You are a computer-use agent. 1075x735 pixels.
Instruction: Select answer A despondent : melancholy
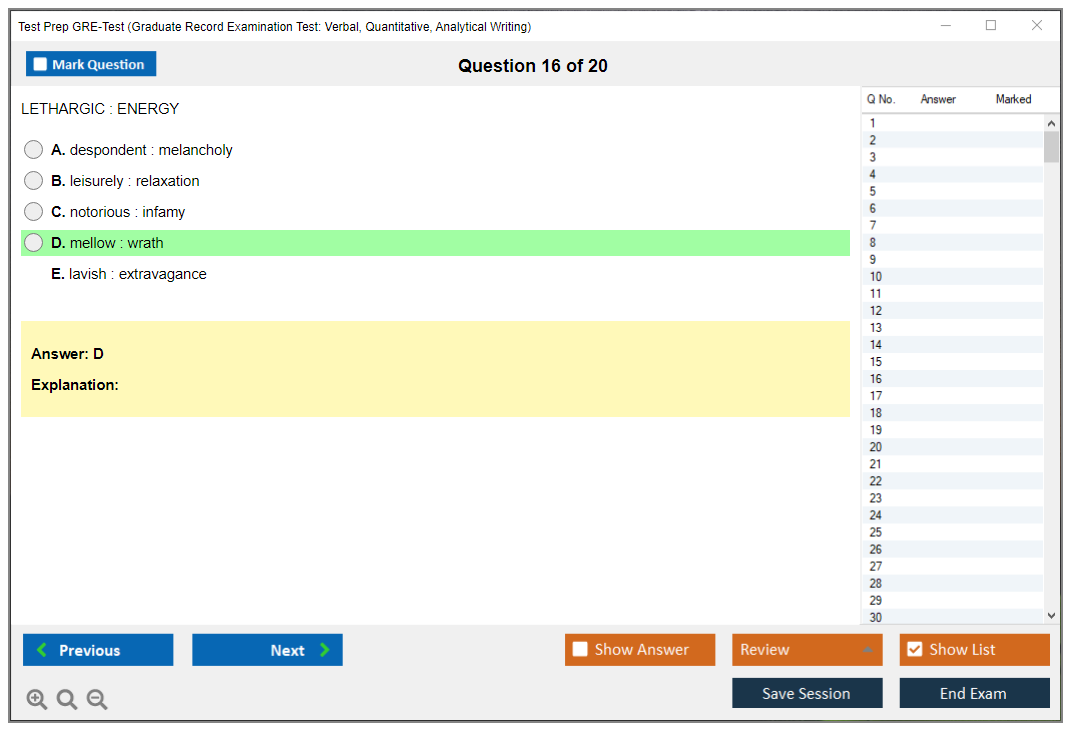[34, 150]
